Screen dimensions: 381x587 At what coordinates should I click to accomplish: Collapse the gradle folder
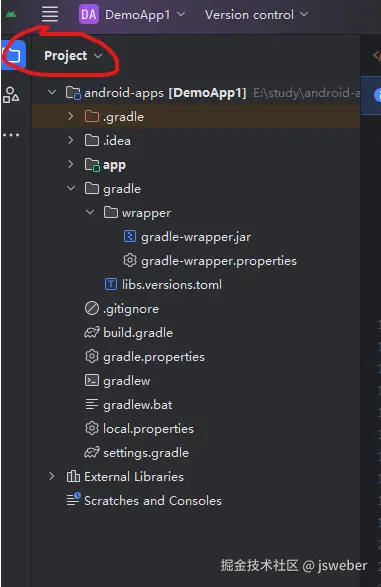[71, 188]
